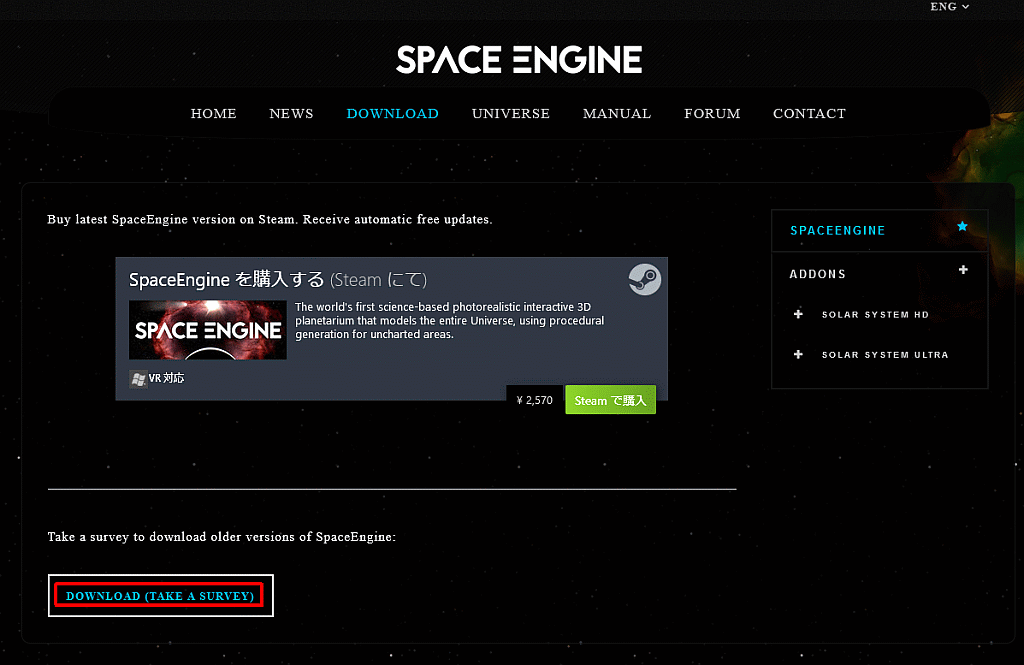This screenshot has height=665, width=1024.
Task: Click 'Buy latest SpaceEngine version on Steam' text
Action: (x=270, y=219)
